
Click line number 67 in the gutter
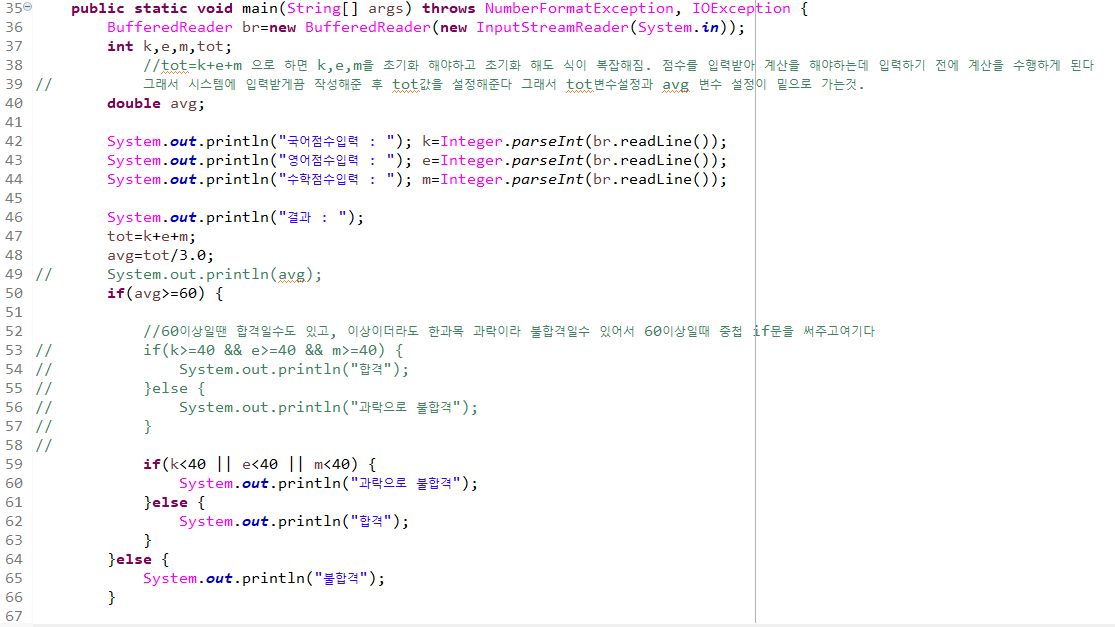click(x=14, y=616)
